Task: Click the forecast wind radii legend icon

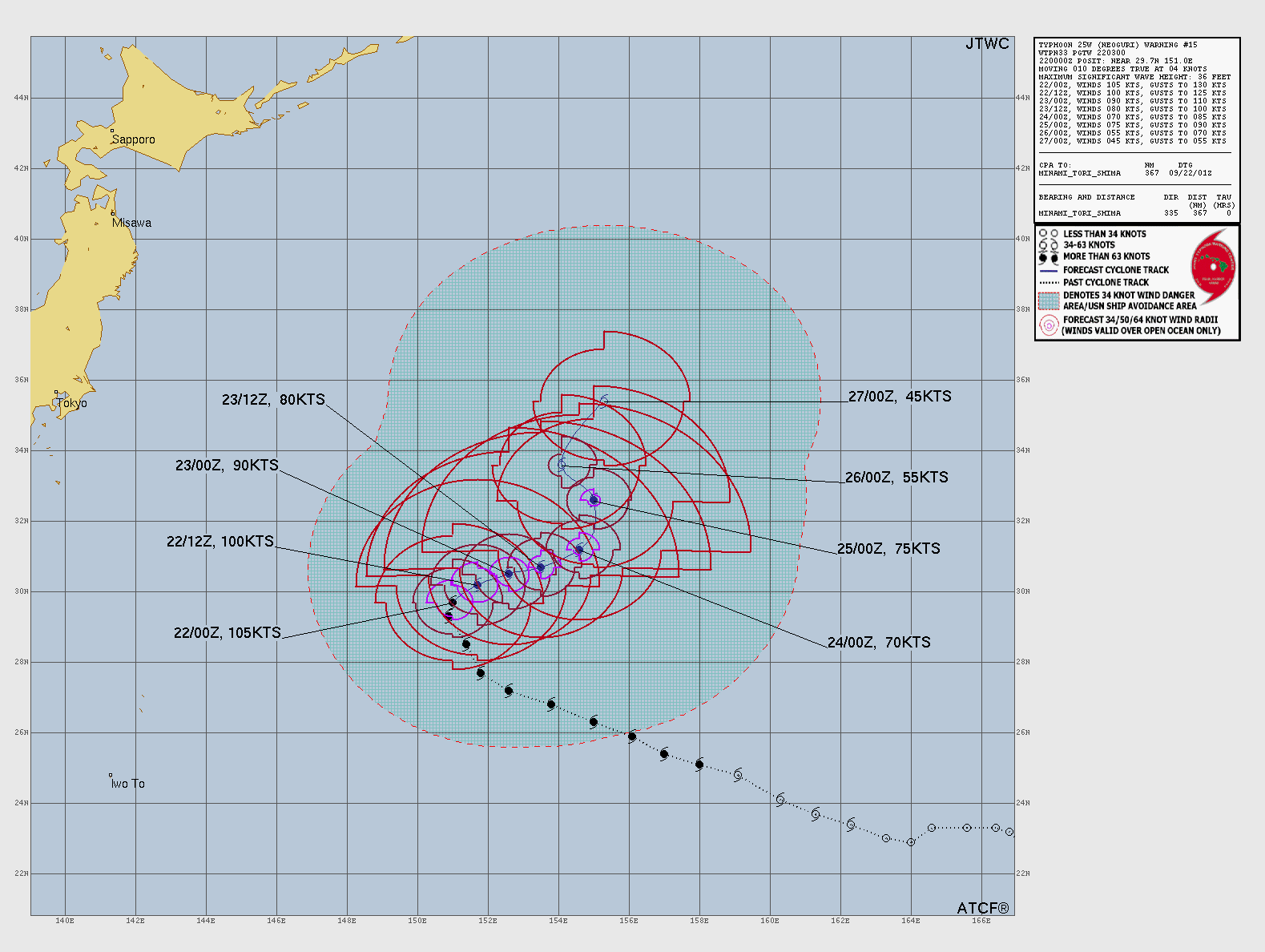Action: point(1049,325)
